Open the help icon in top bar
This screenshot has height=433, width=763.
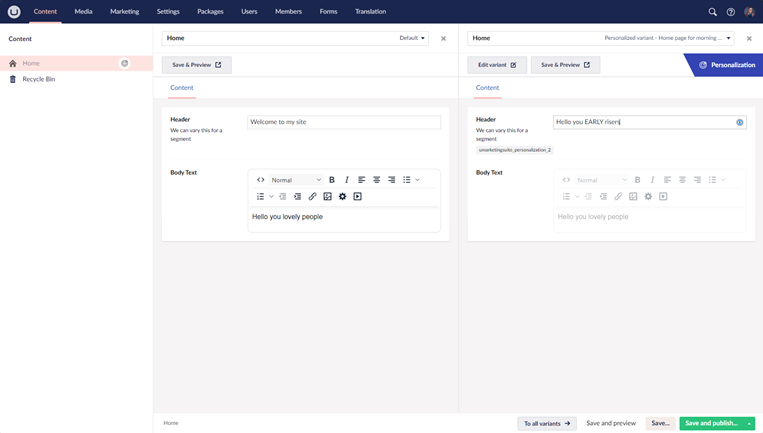(731, 12)
